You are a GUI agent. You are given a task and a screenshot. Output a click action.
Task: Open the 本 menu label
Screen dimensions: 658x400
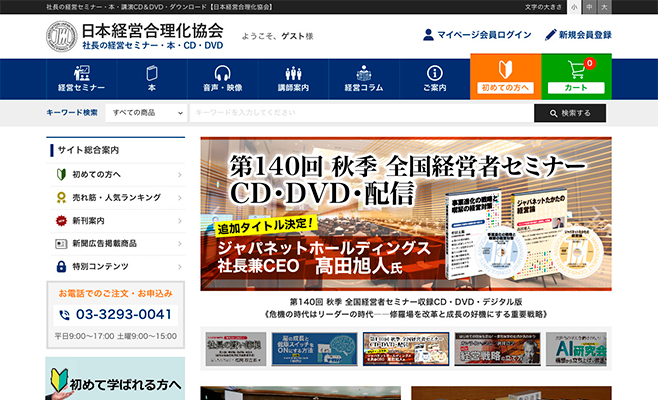pos(152,88)
